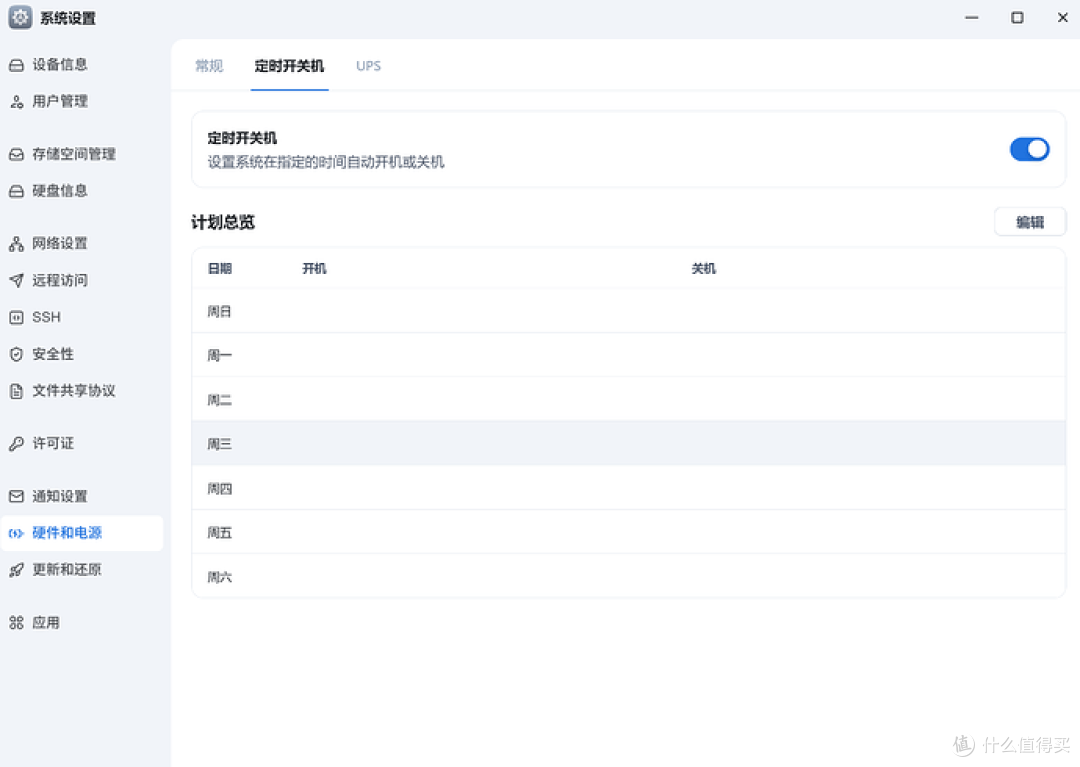Open 设备信息 in the sidebar
This screenshot has width=1080, height=767.
tap(60, 64)
